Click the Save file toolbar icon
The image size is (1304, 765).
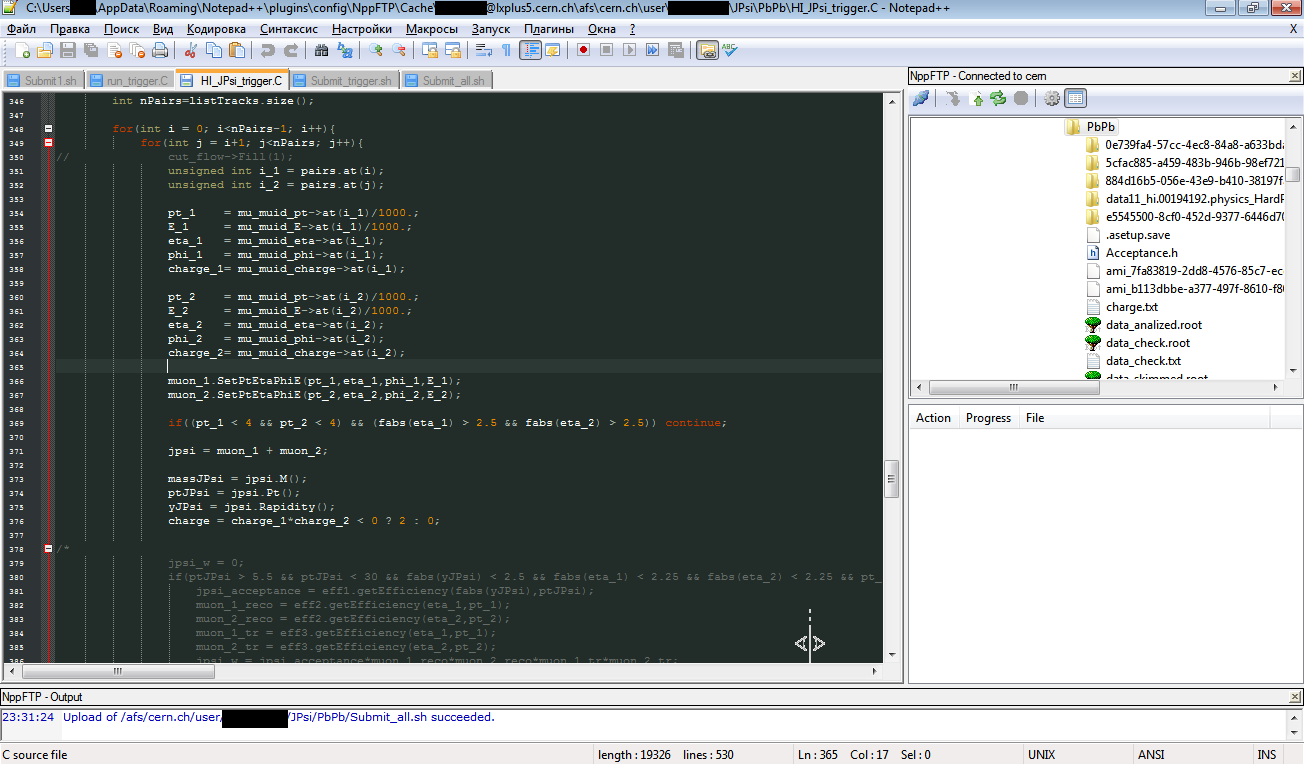pyautogui.click(x=68, y=50)
